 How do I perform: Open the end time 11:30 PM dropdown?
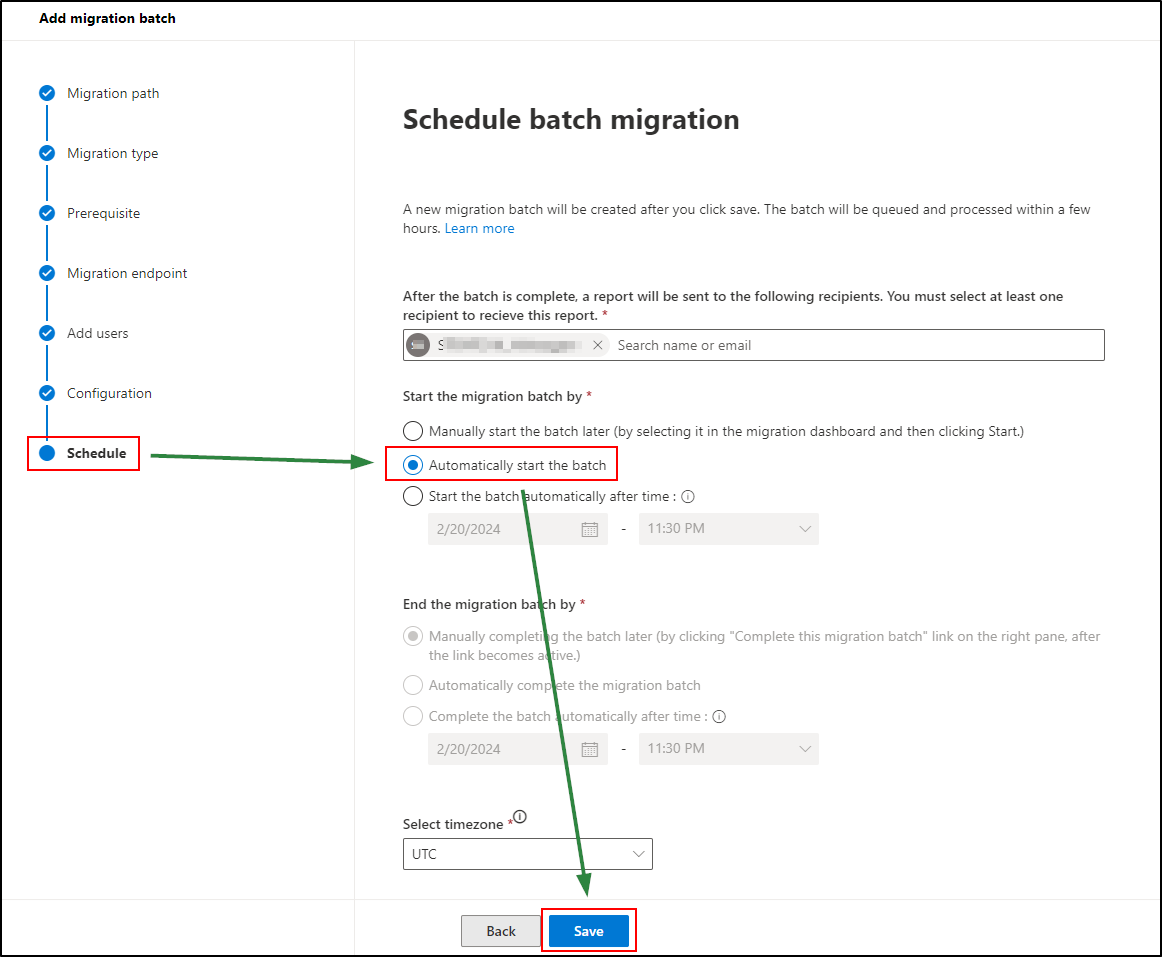(x=728, y=749)
